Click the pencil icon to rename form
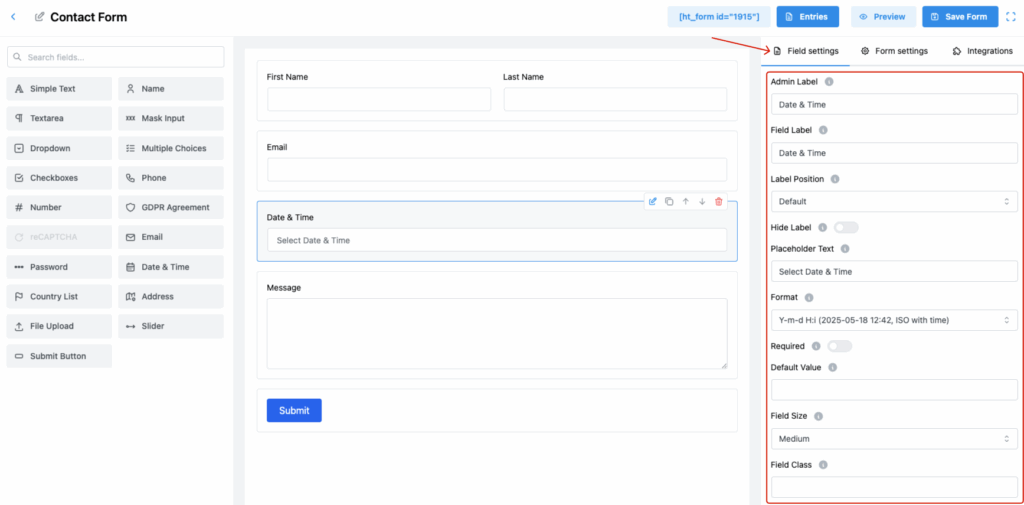The image size is (1024, 505). tap(39, 17)
